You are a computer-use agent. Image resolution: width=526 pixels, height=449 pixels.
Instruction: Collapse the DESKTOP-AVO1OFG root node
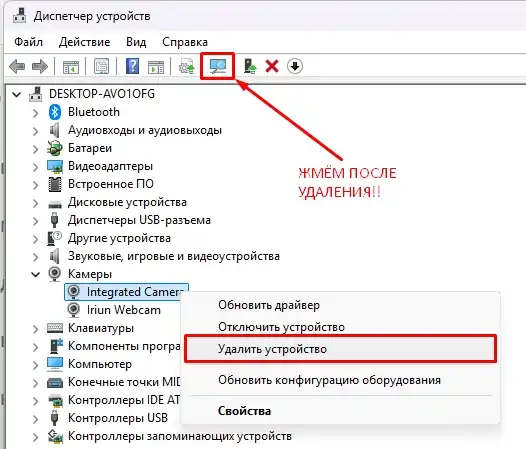coord(16,95)
